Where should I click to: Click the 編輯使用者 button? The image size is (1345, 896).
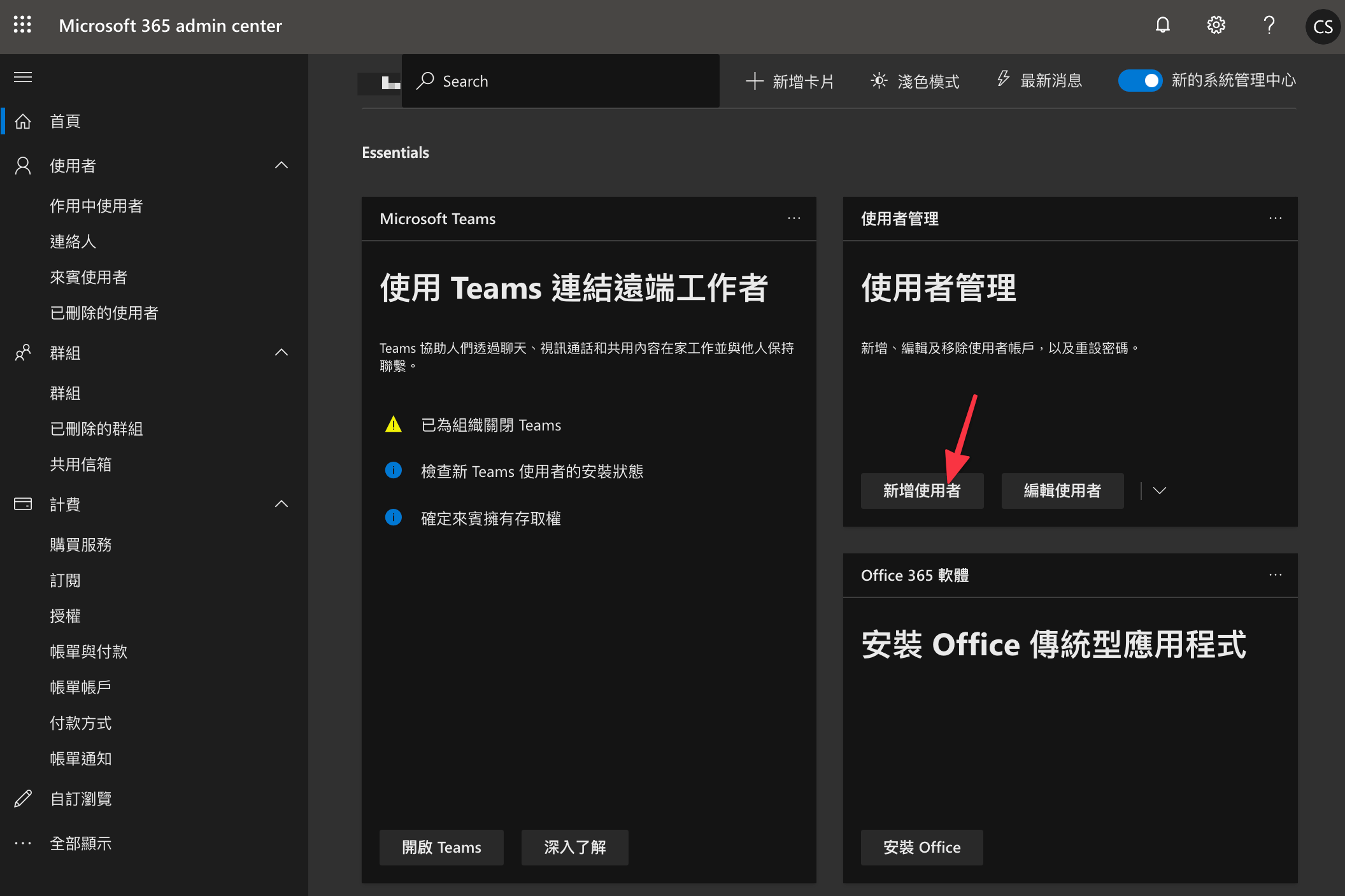pos(1062,490)
